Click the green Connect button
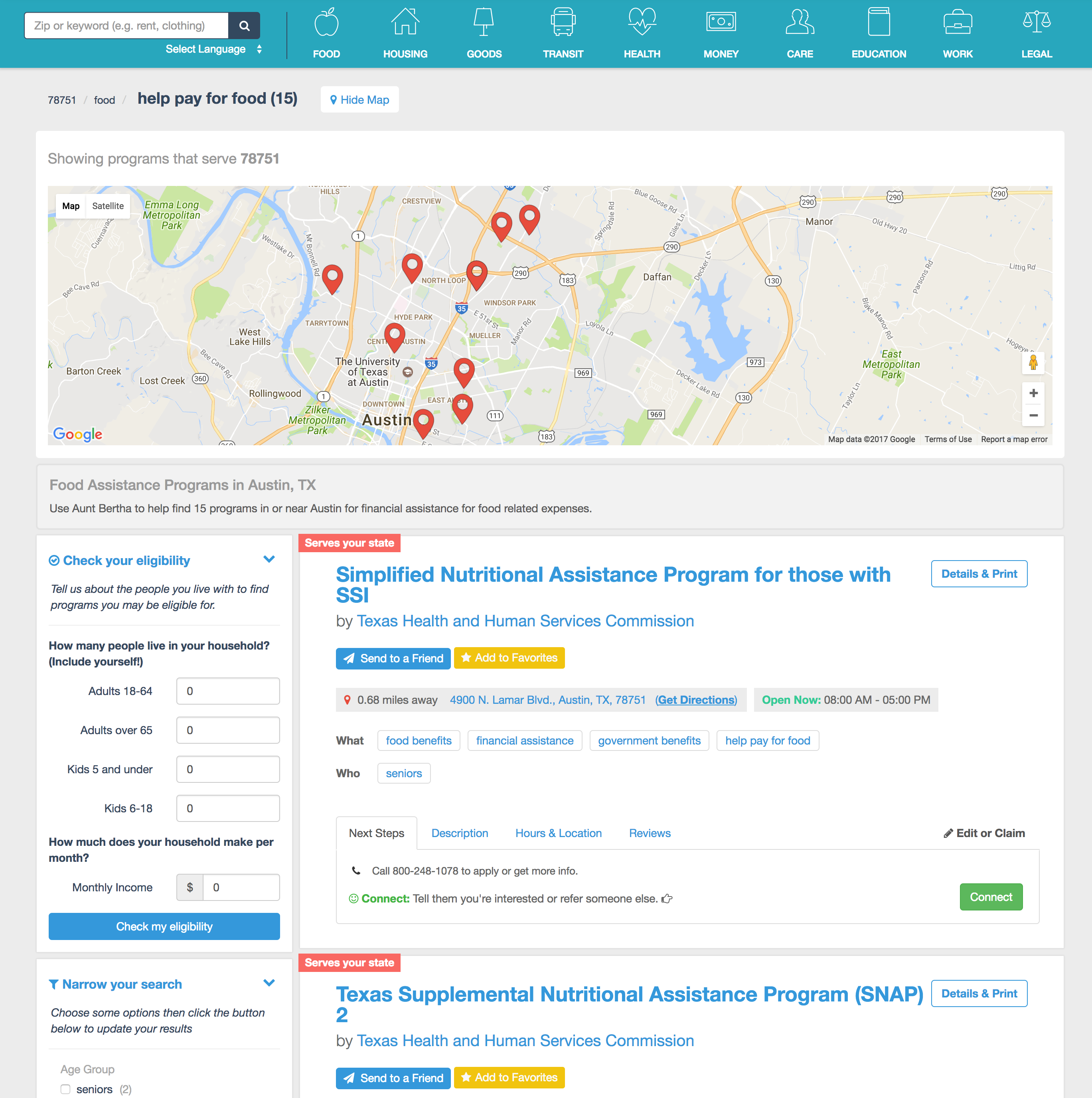The width and height of the screenshot is (1092, 1098). coord(991,897)
